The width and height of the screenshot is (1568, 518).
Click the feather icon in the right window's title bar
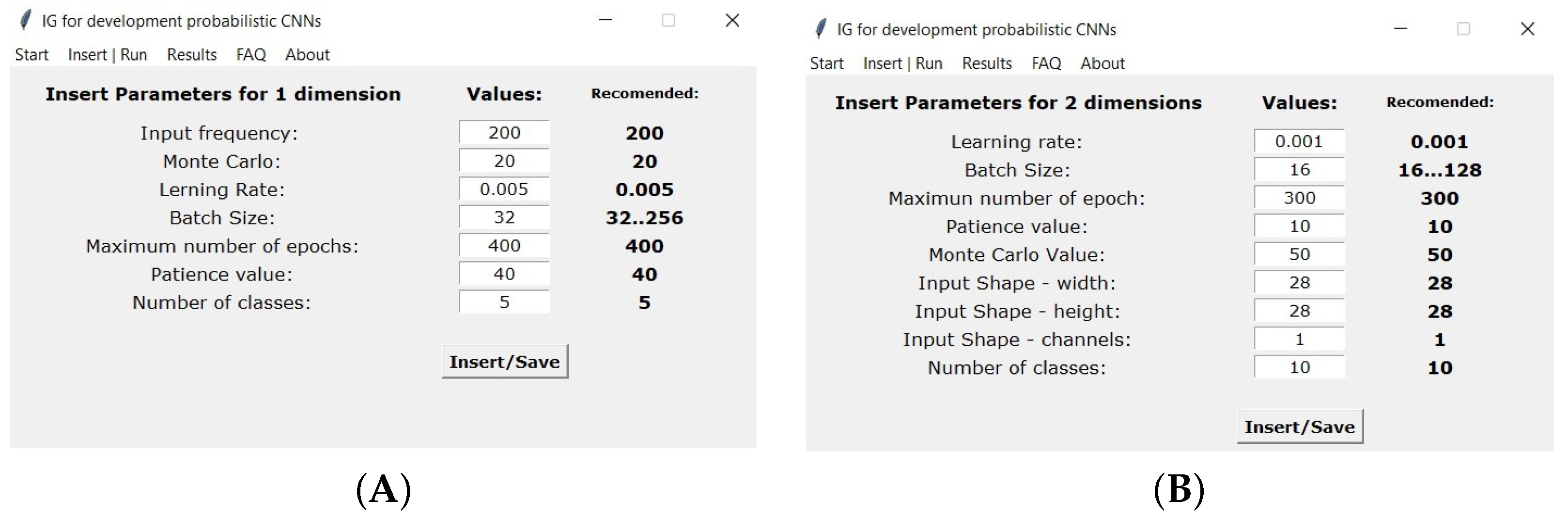820,29
